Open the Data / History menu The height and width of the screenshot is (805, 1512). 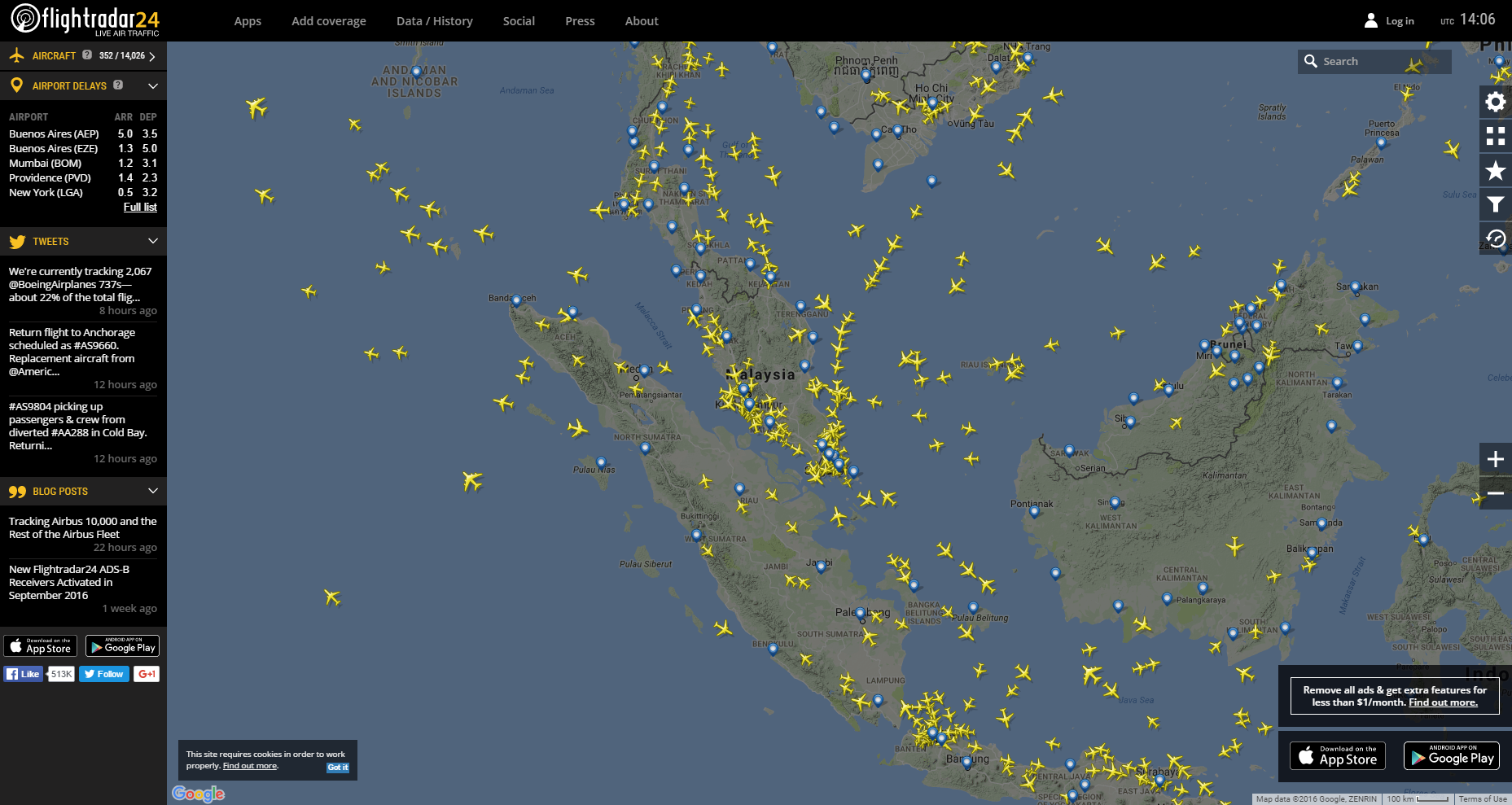(435, 21)
